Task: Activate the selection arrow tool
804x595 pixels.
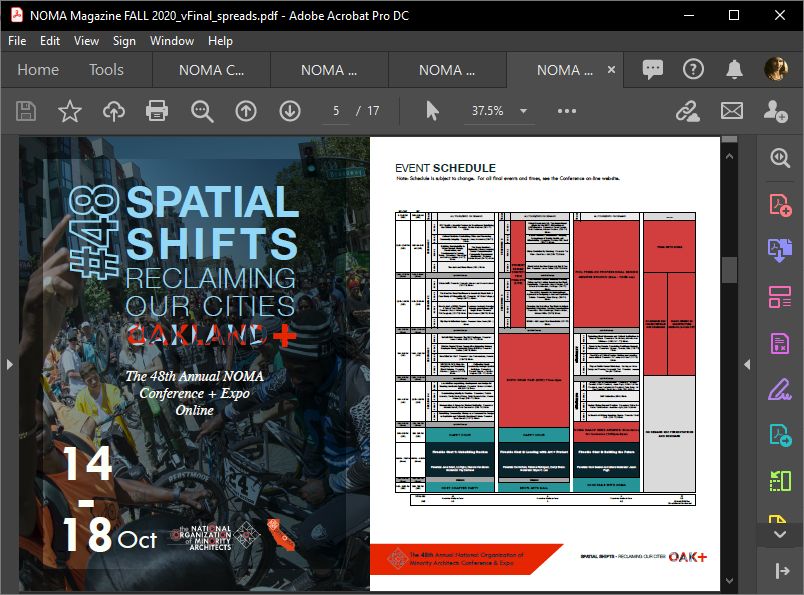Action: coord(432,111)
